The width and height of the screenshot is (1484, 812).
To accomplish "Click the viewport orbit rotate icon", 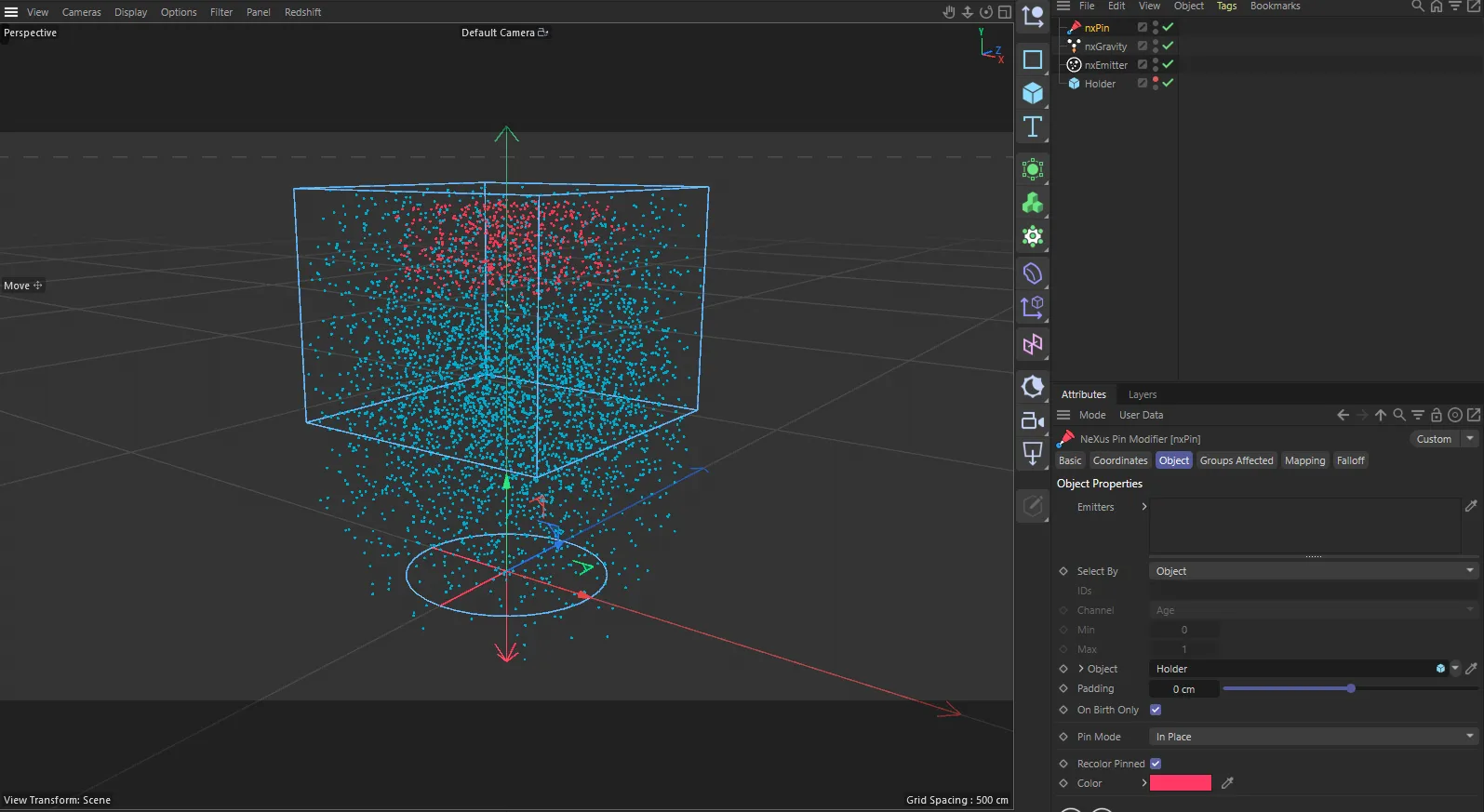I will click(986, 12).
